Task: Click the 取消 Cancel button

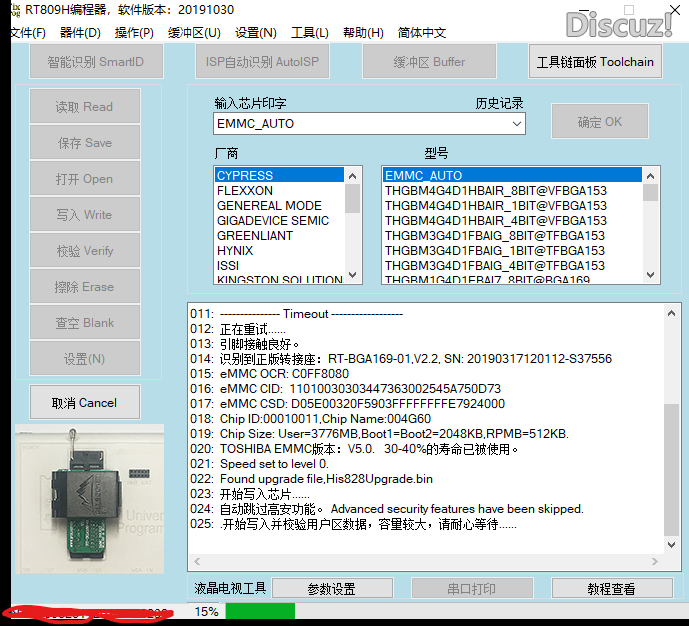Action: coord(85,402)
